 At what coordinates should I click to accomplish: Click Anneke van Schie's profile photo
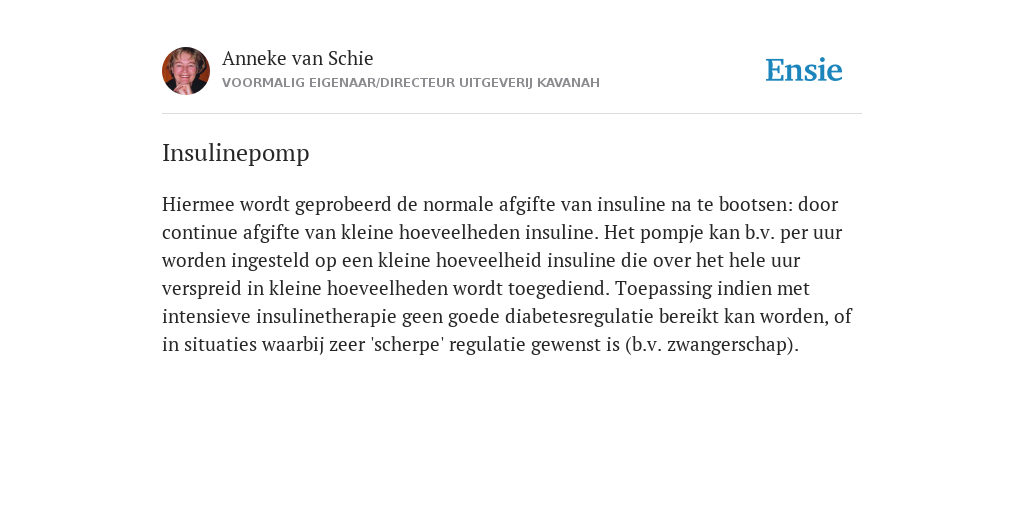[x=186, y=71]
